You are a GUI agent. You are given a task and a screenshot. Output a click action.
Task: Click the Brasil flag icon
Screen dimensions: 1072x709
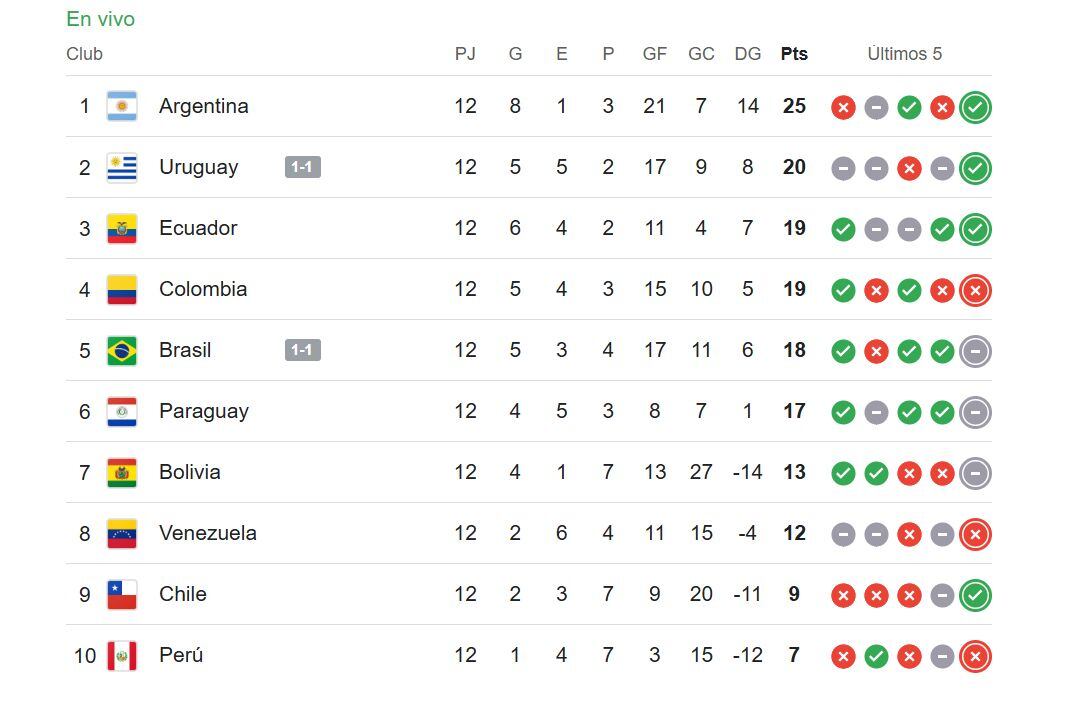click(122, 351)
